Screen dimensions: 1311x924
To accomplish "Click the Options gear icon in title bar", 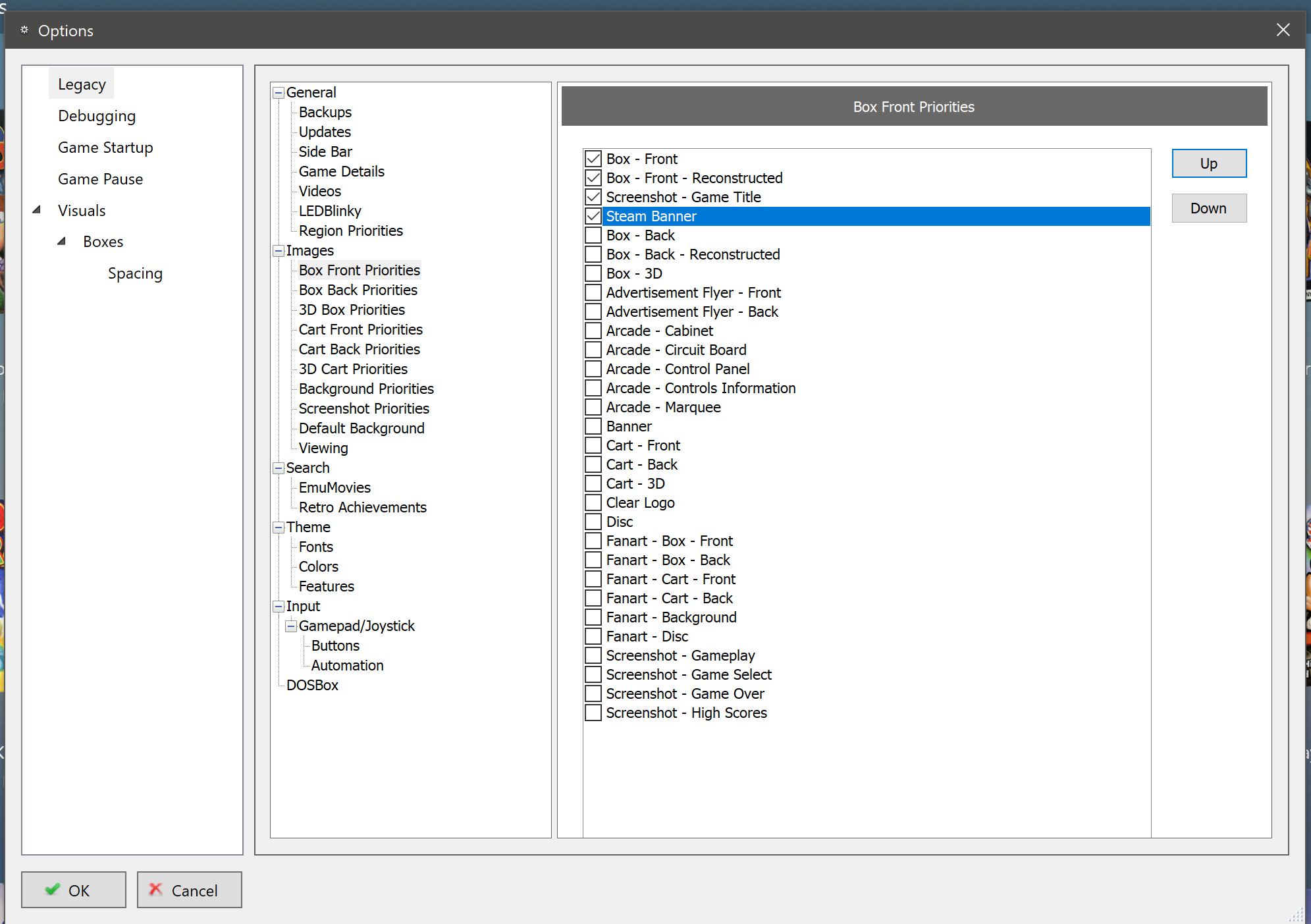I will pyautogui.click(x=24, y=30).
